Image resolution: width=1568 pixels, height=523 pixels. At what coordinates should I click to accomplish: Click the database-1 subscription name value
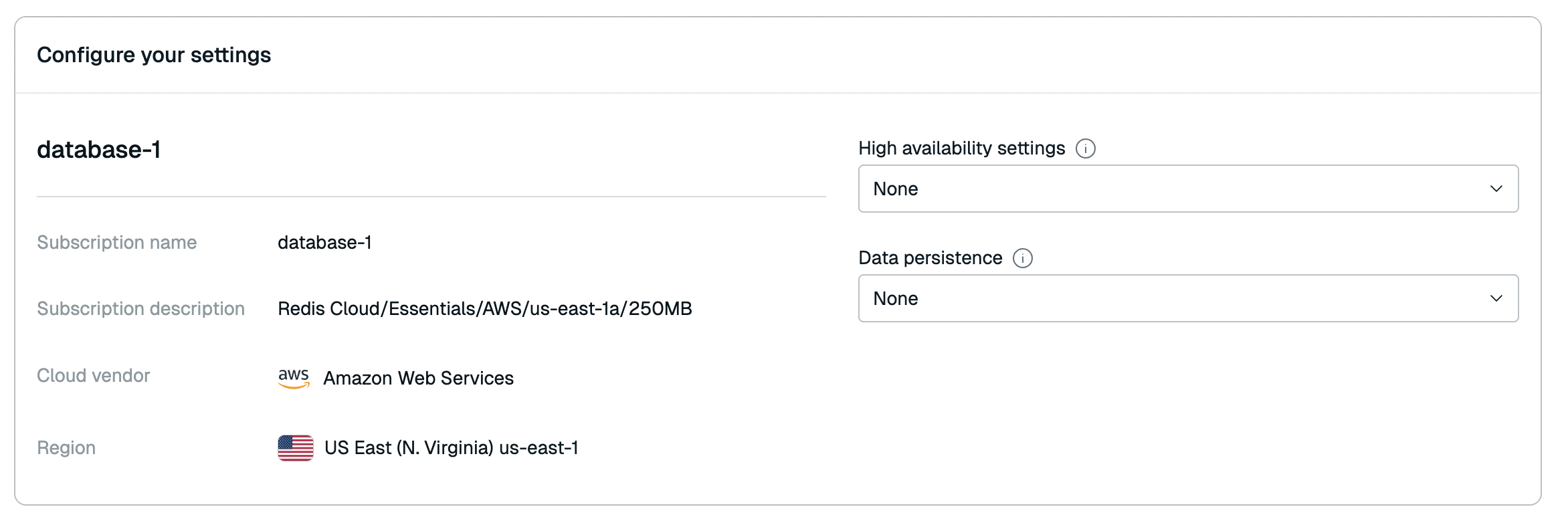pos(324,242)
